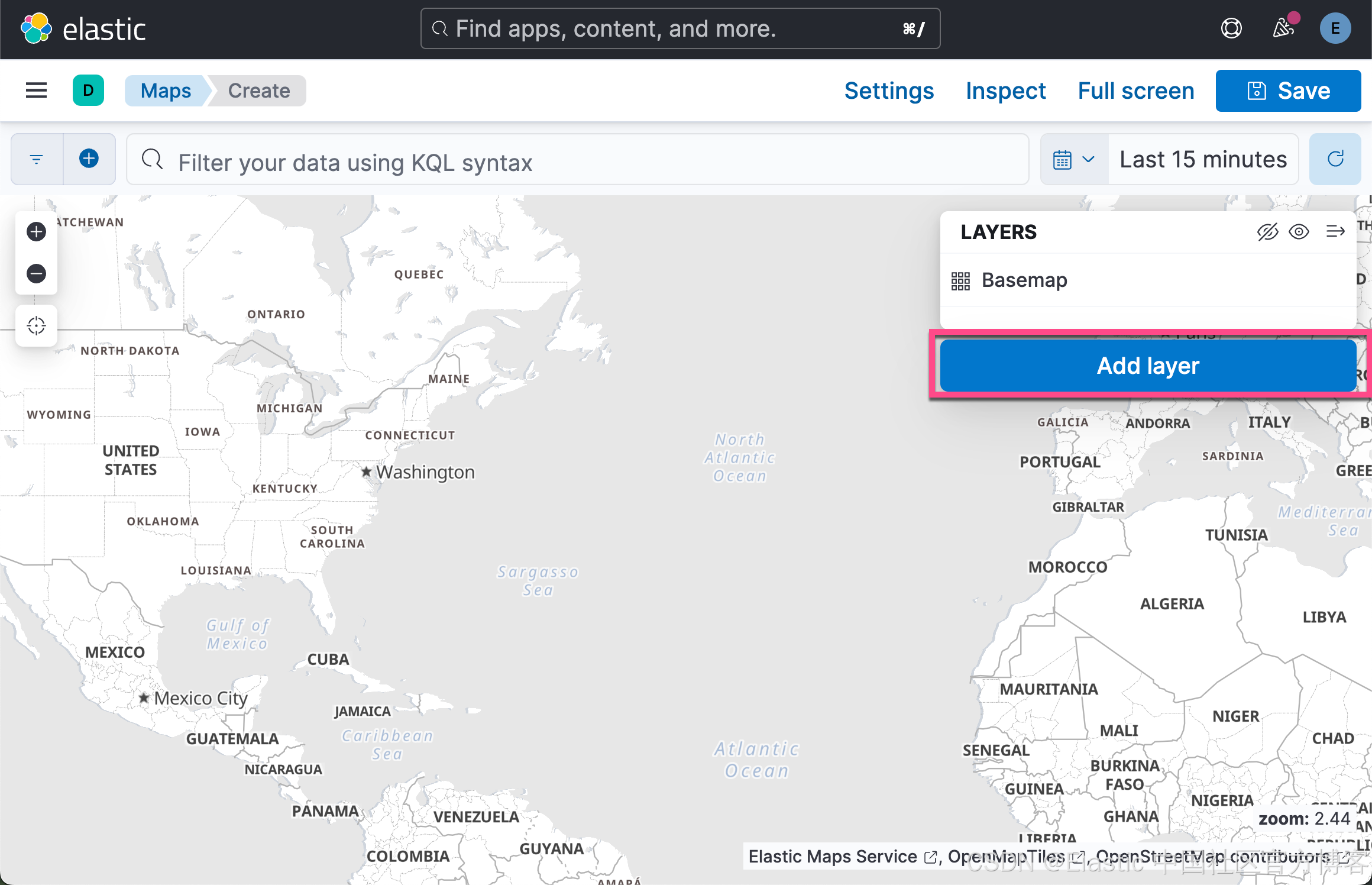Save the map
Image resolution: width=1372 pixels, height=885 pixels.
[x=1289, y=91]
